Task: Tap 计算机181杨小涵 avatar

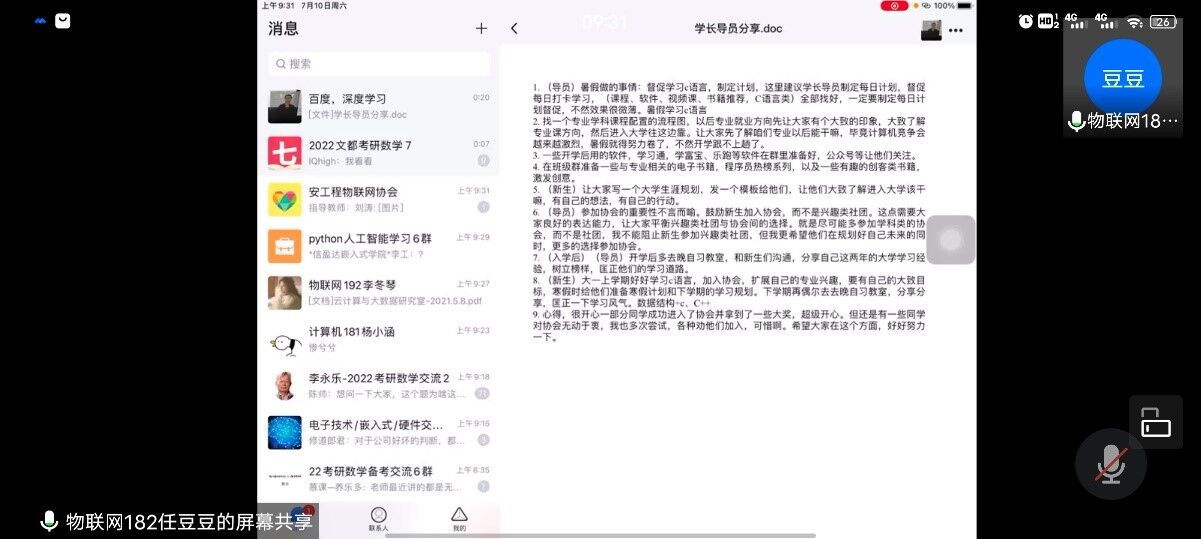Action: (285, 339)
